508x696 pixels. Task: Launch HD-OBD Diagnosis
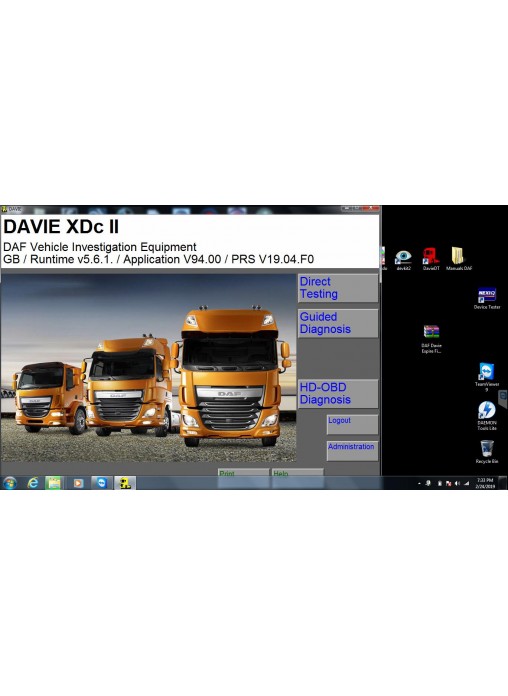(338, 394)
